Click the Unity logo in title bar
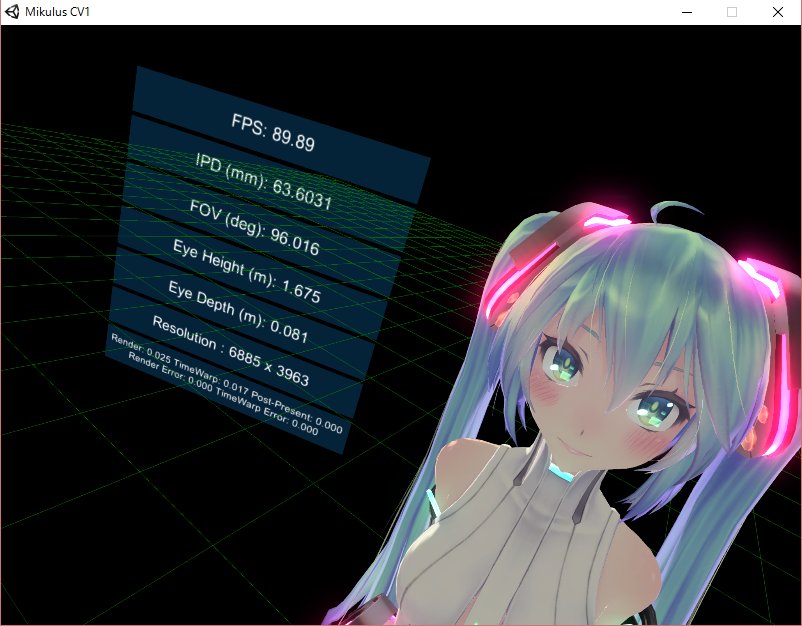Screen dimensions: 802x626 tap(12, 12)
